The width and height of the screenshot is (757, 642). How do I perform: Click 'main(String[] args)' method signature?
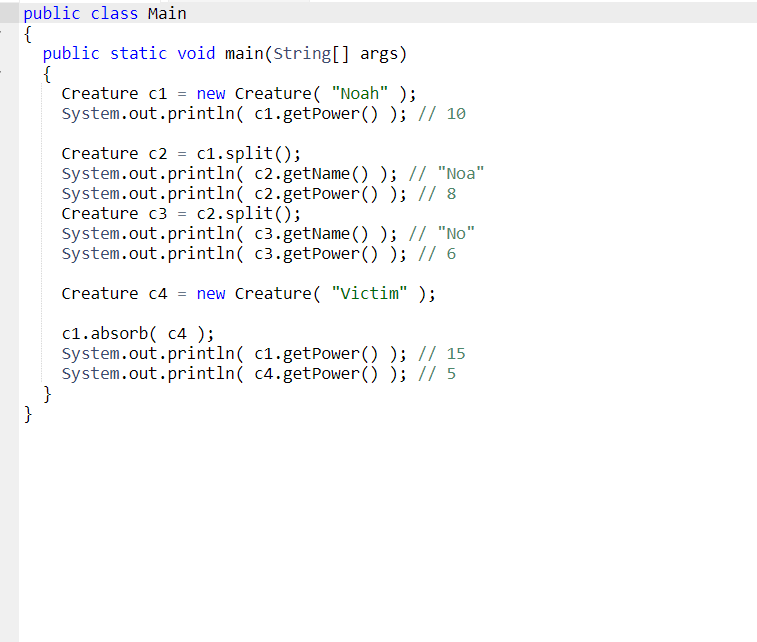pos(316,54)
